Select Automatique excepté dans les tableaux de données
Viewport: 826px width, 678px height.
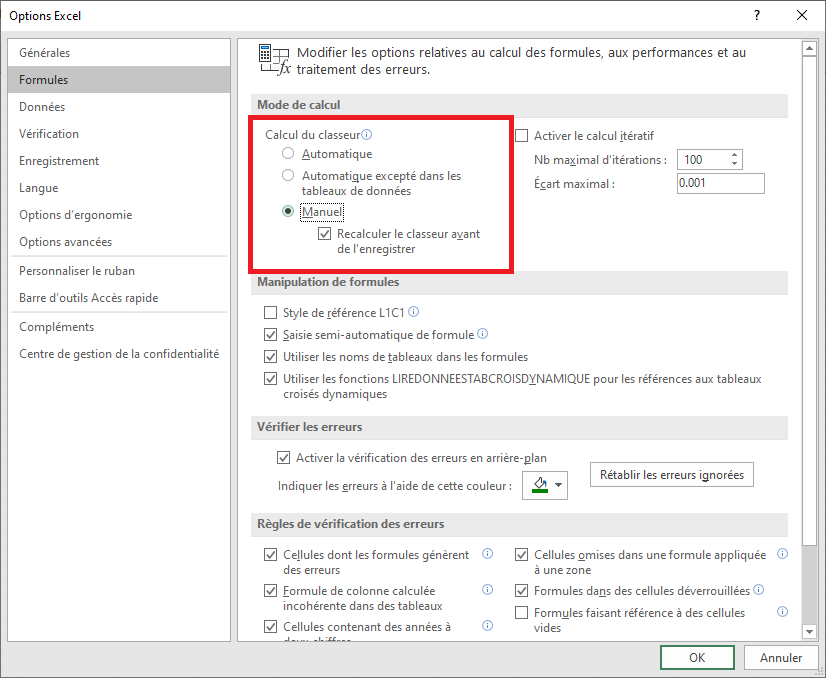288,175
